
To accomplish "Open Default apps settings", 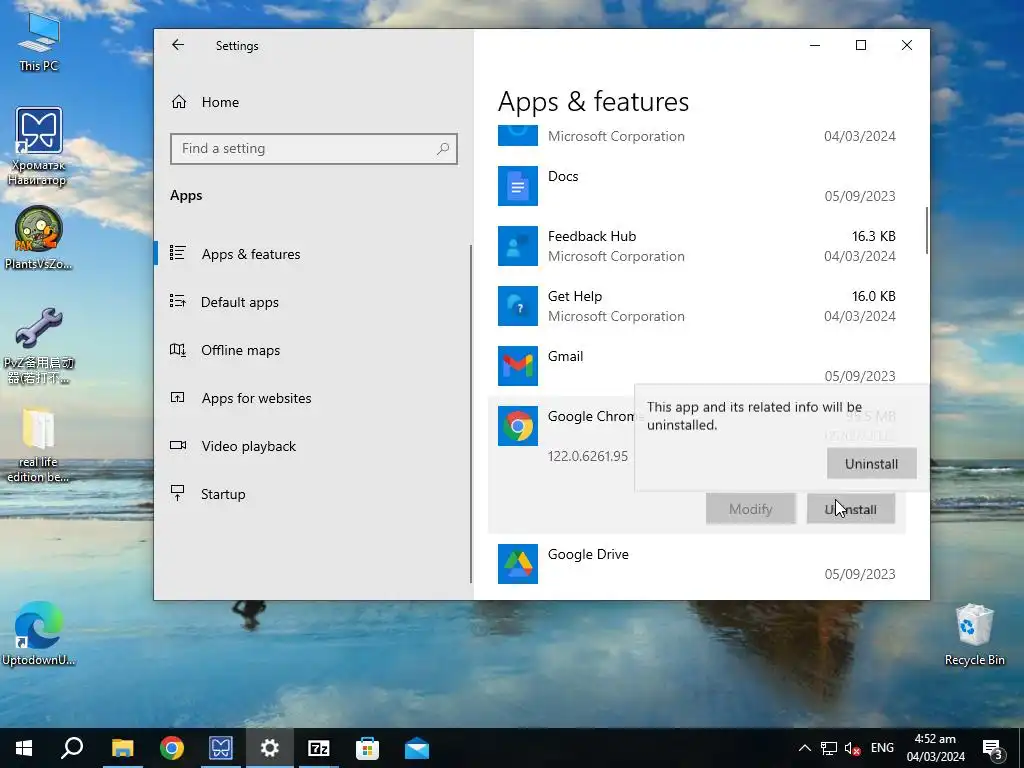I will [x=240, y=302].
